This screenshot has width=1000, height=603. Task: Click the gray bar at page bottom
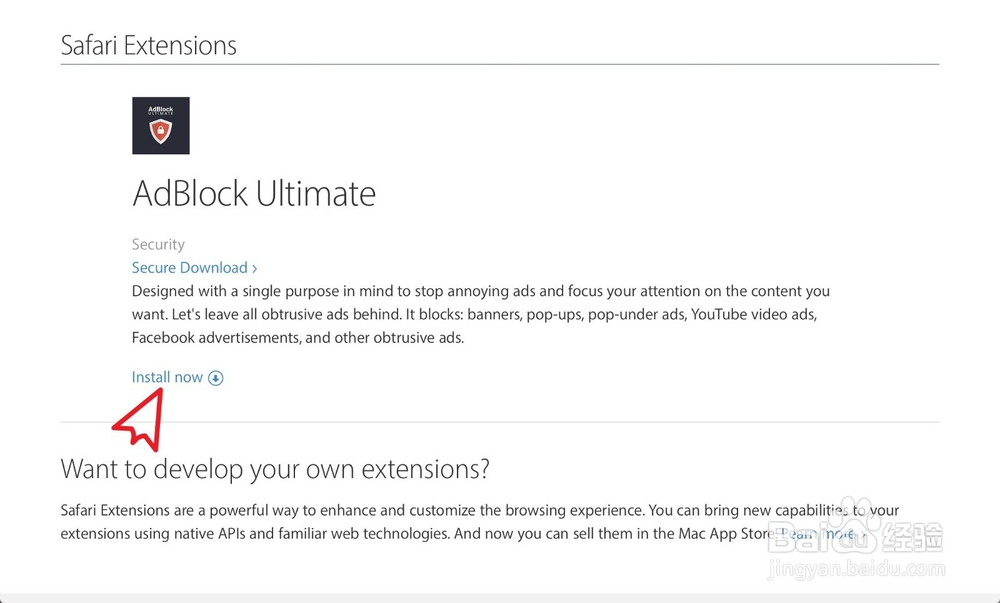click(500, 597)
